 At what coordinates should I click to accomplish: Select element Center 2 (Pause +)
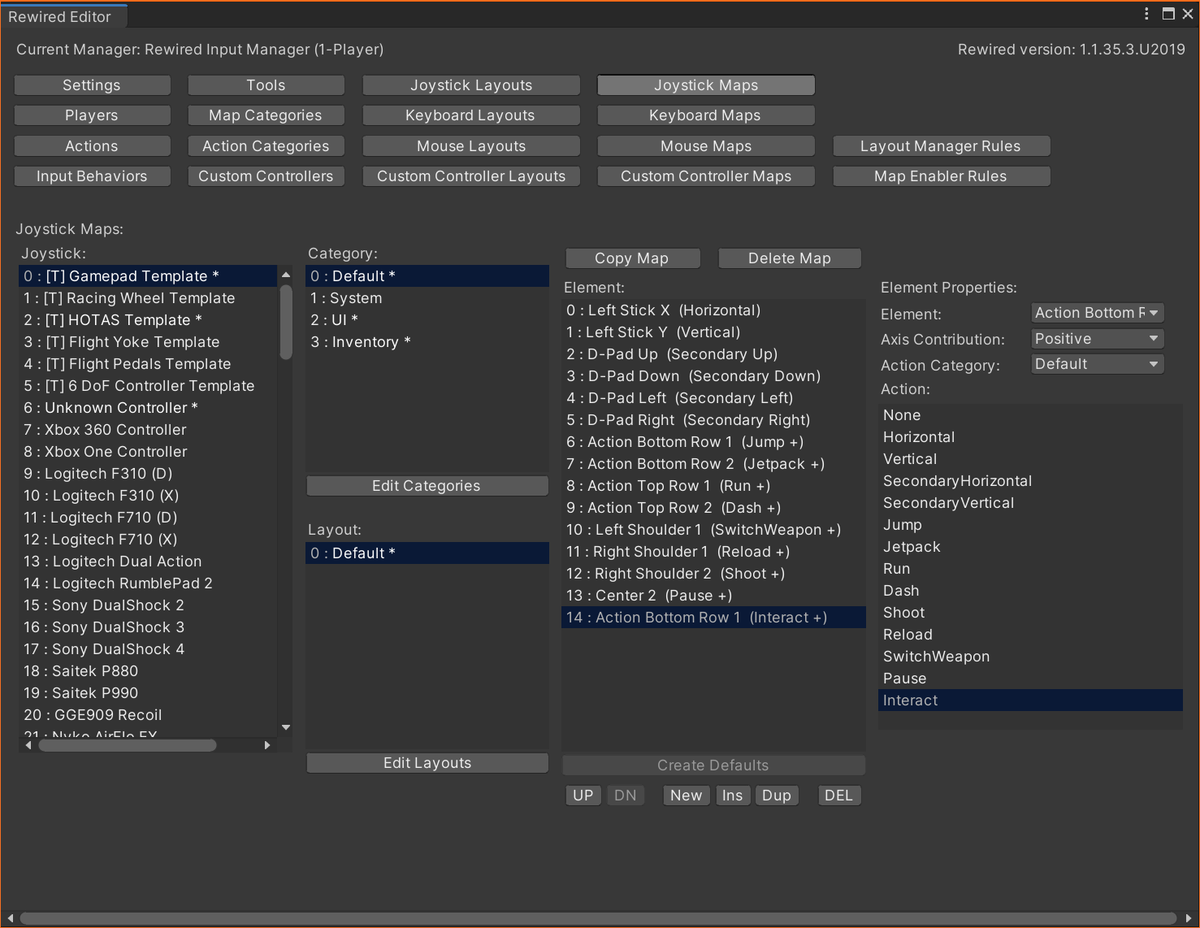point(714,596)
